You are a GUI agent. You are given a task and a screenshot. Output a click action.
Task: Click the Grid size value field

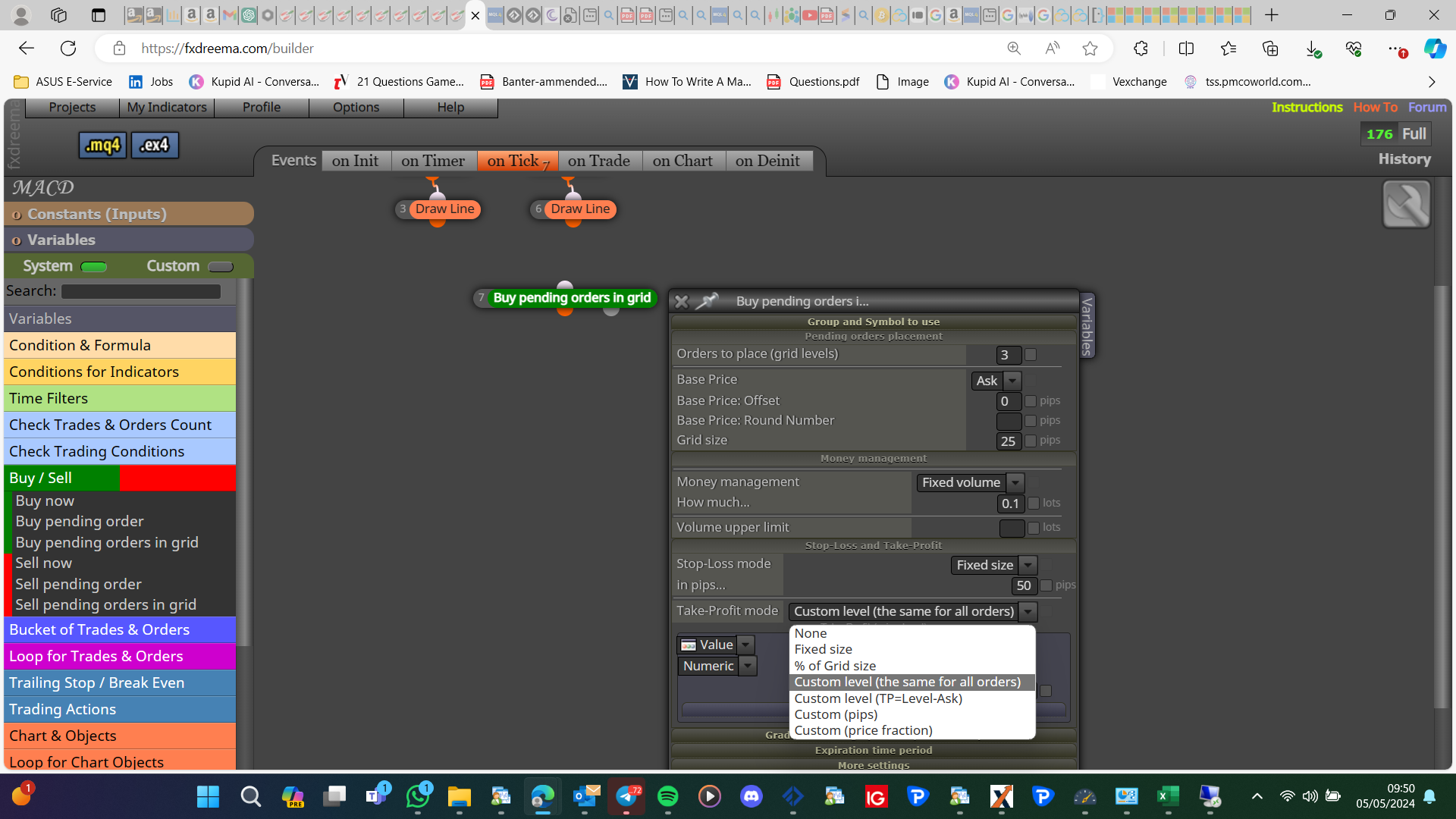pos(1008,441)
